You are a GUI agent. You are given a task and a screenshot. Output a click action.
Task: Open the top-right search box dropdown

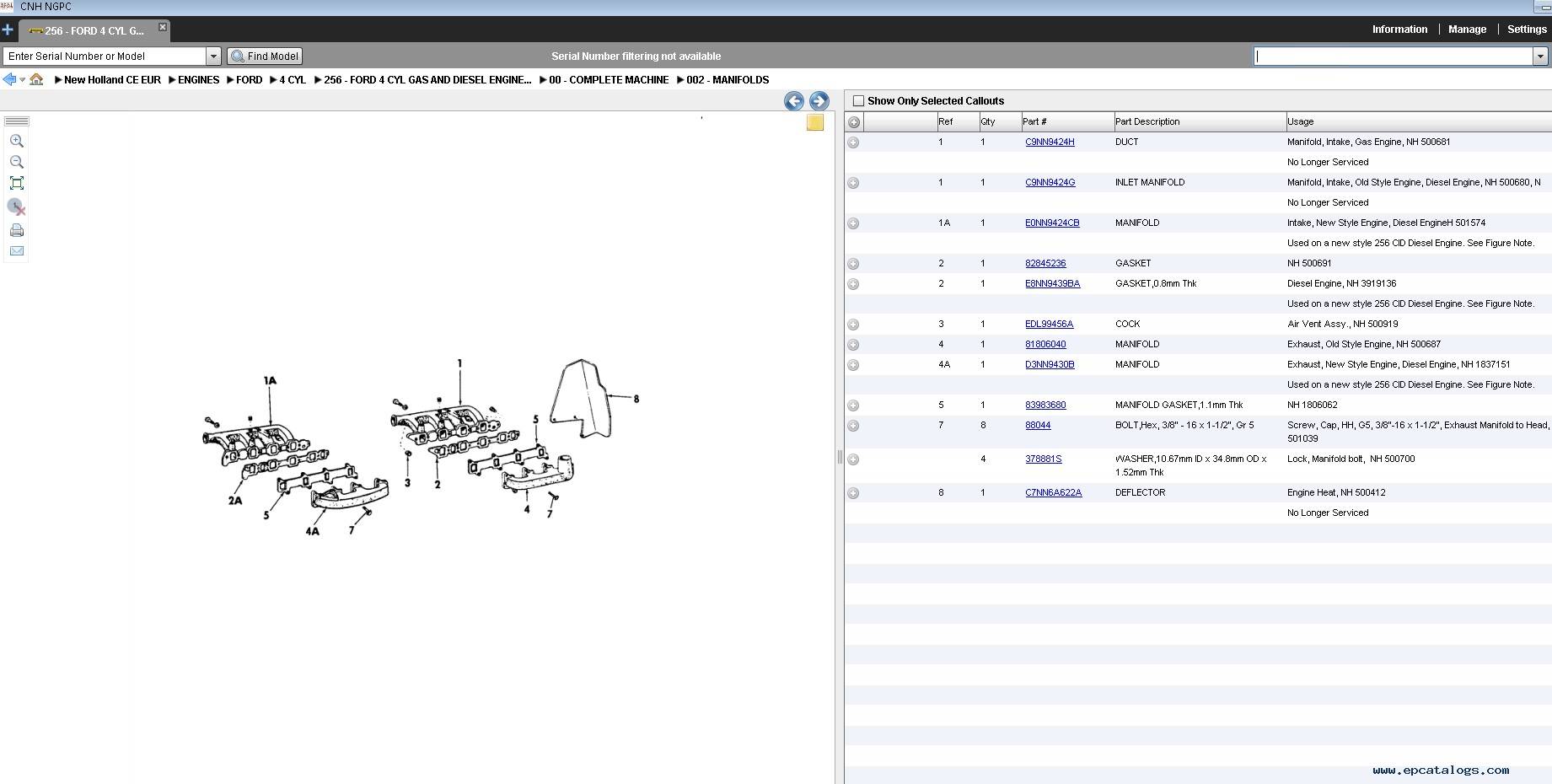pyautogui.click(x=1540, y=56)
